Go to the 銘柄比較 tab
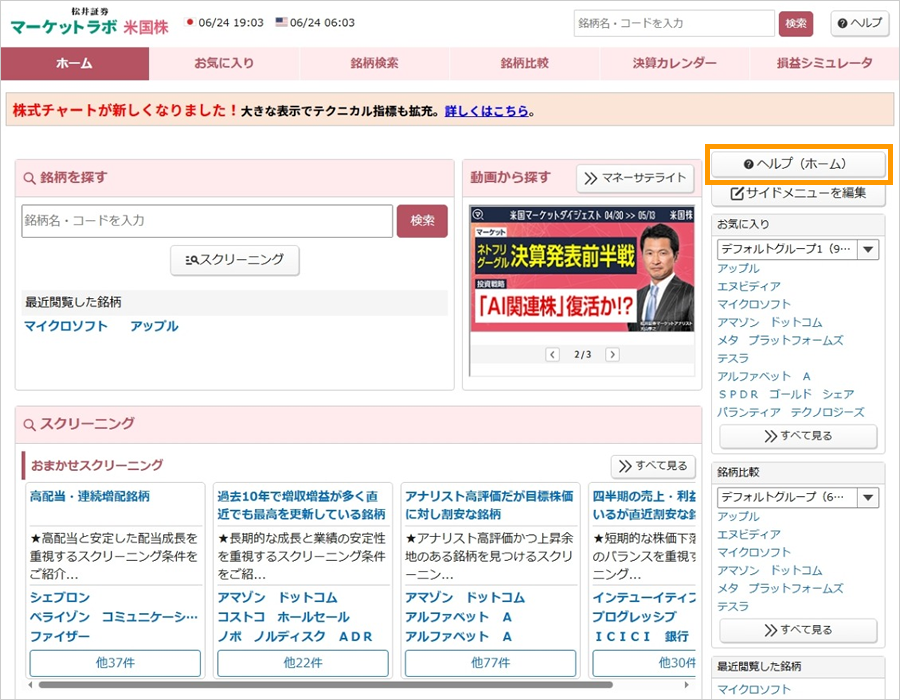The width and height of the screenshot is (900, 700). [x=525, y=63]
